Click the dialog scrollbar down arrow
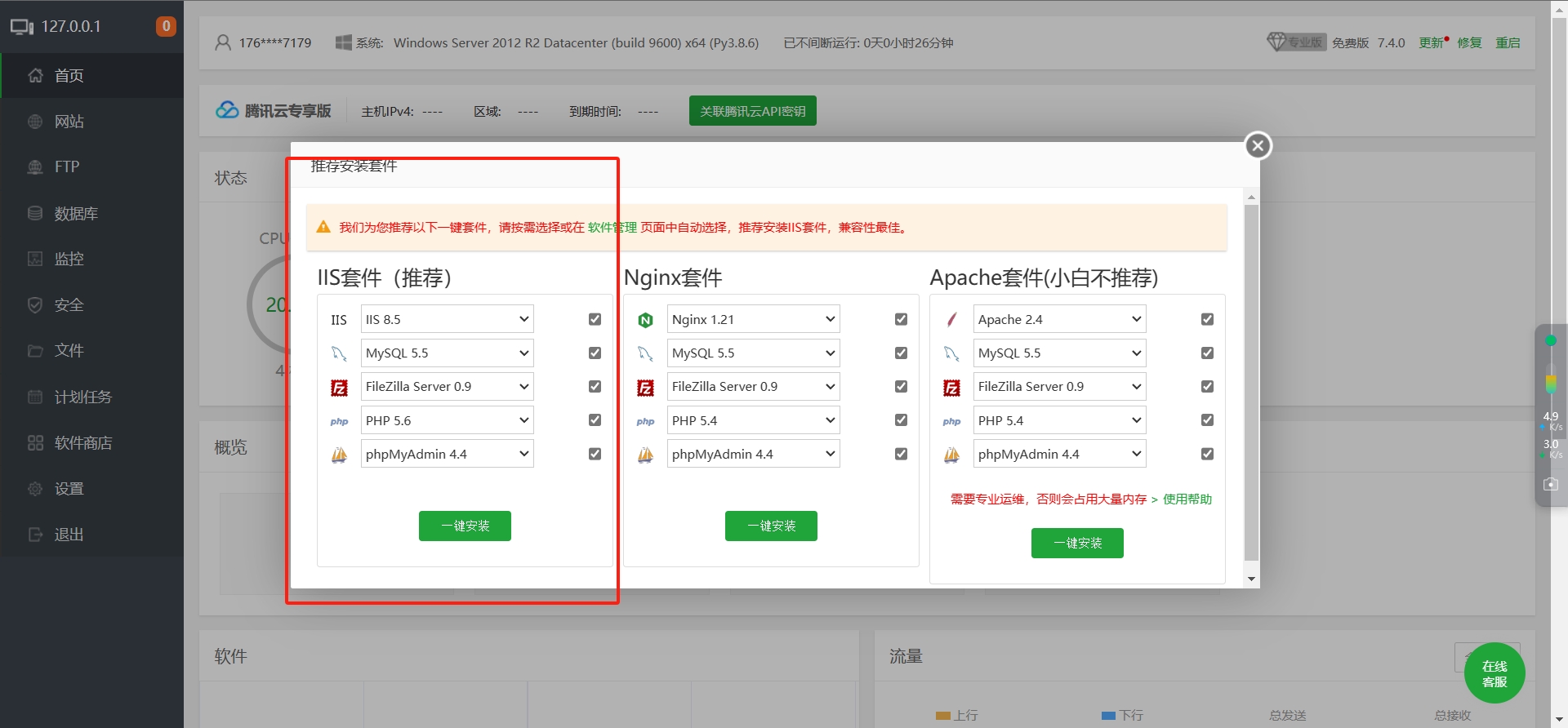 (1251, 579)
